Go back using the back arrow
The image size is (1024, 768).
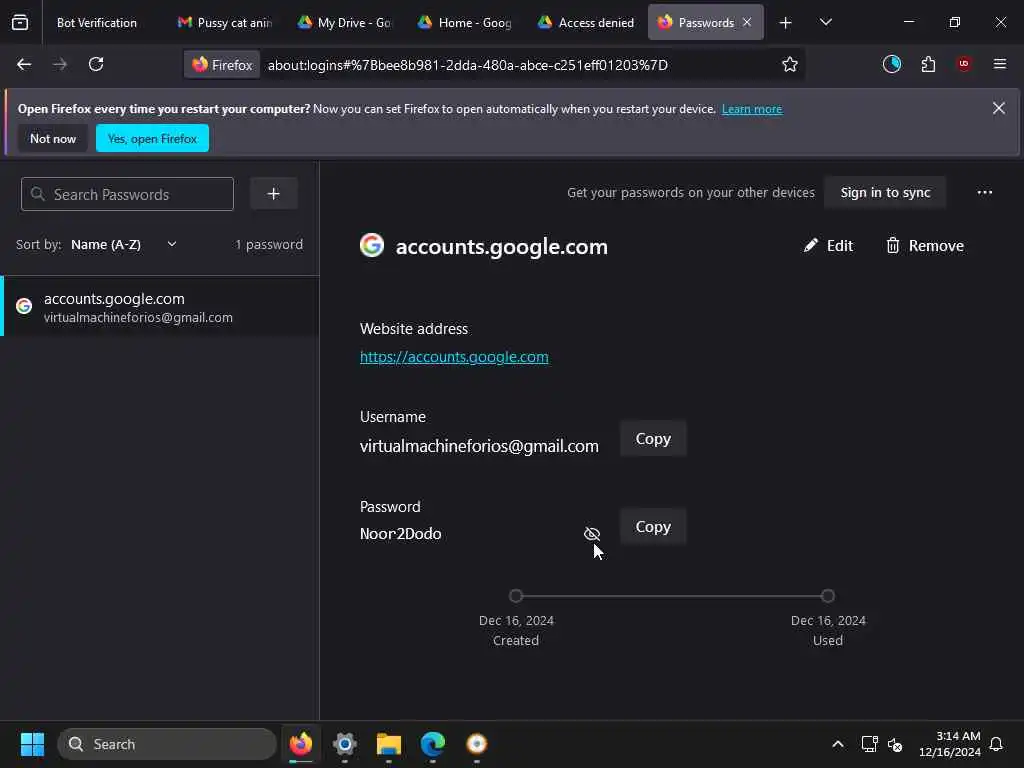[24, 64]
